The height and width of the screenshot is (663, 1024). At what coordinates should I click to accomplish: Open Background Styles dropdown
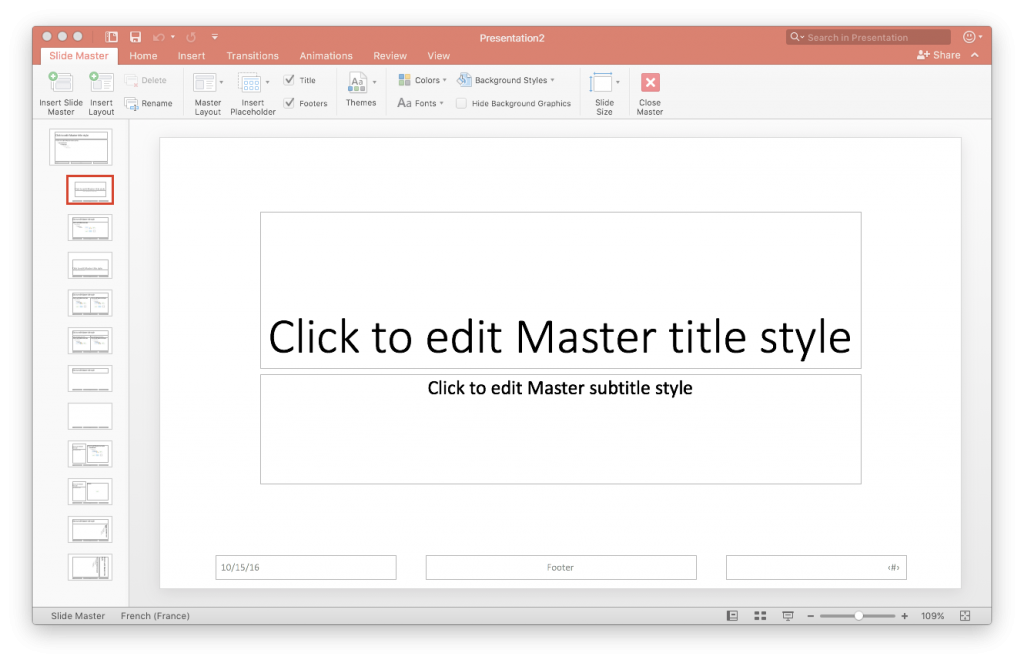point(508,79)
